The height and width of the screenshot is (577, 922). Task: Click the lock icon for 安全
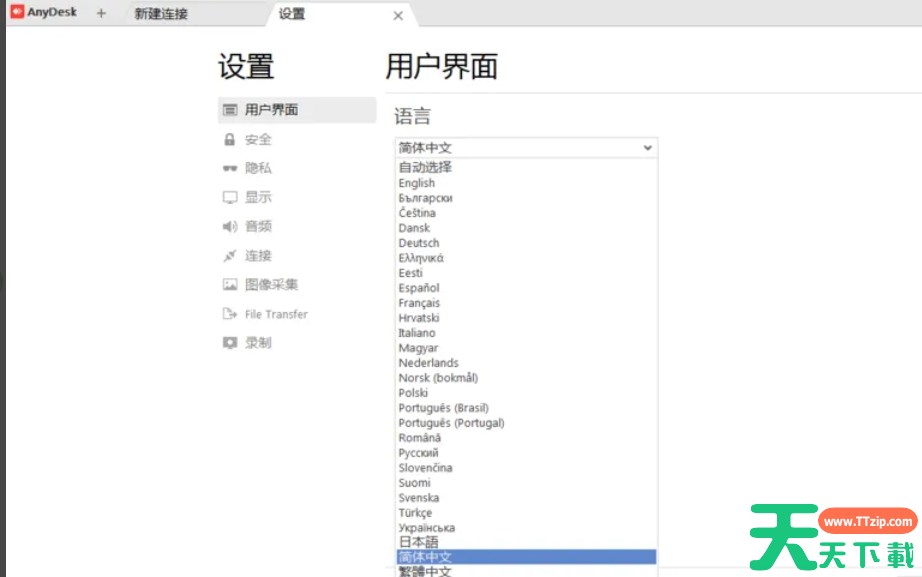click(230, 139)
